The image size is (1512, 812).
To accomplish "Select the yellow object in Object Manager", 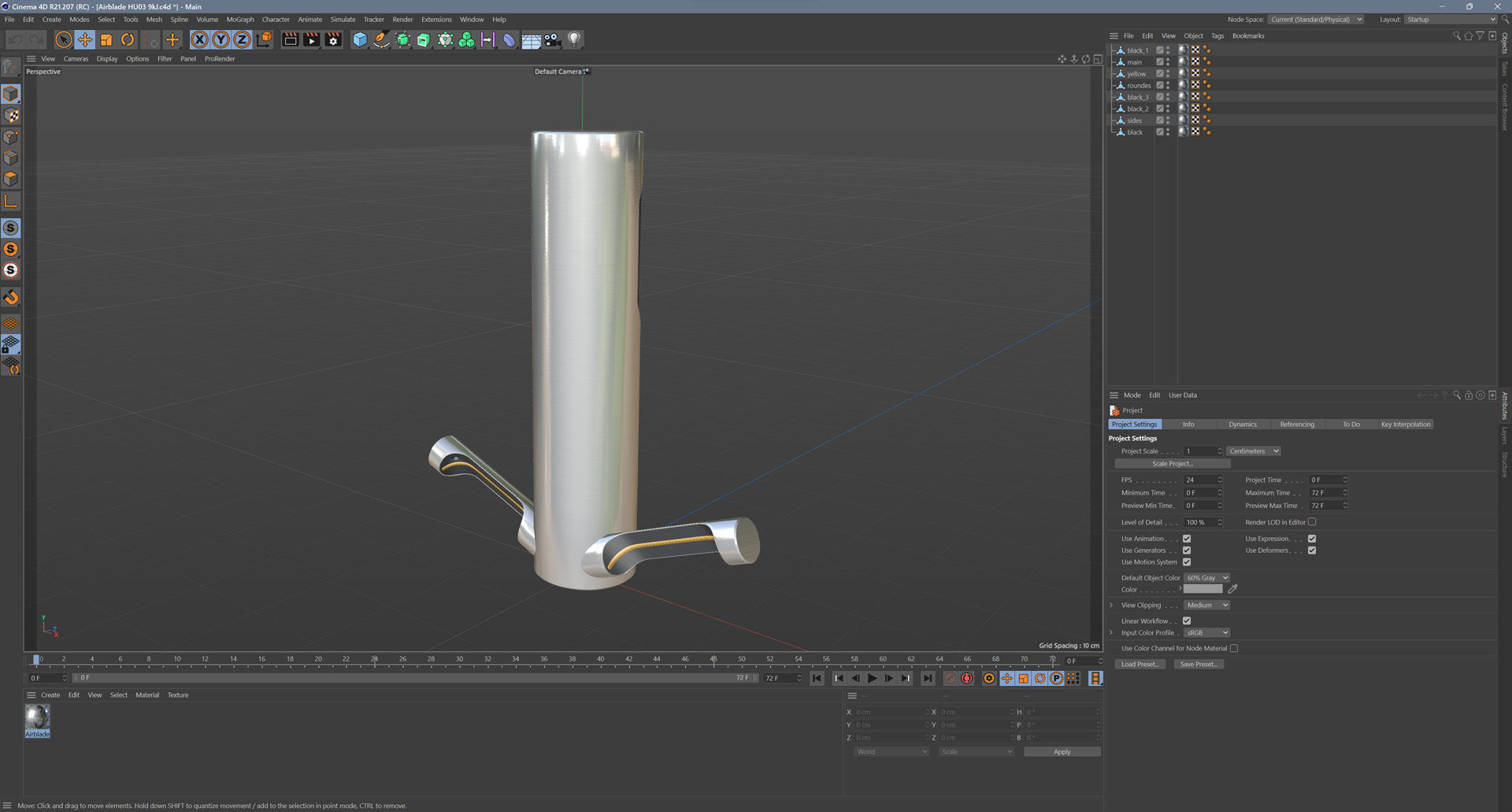I will coord(1136,74).
